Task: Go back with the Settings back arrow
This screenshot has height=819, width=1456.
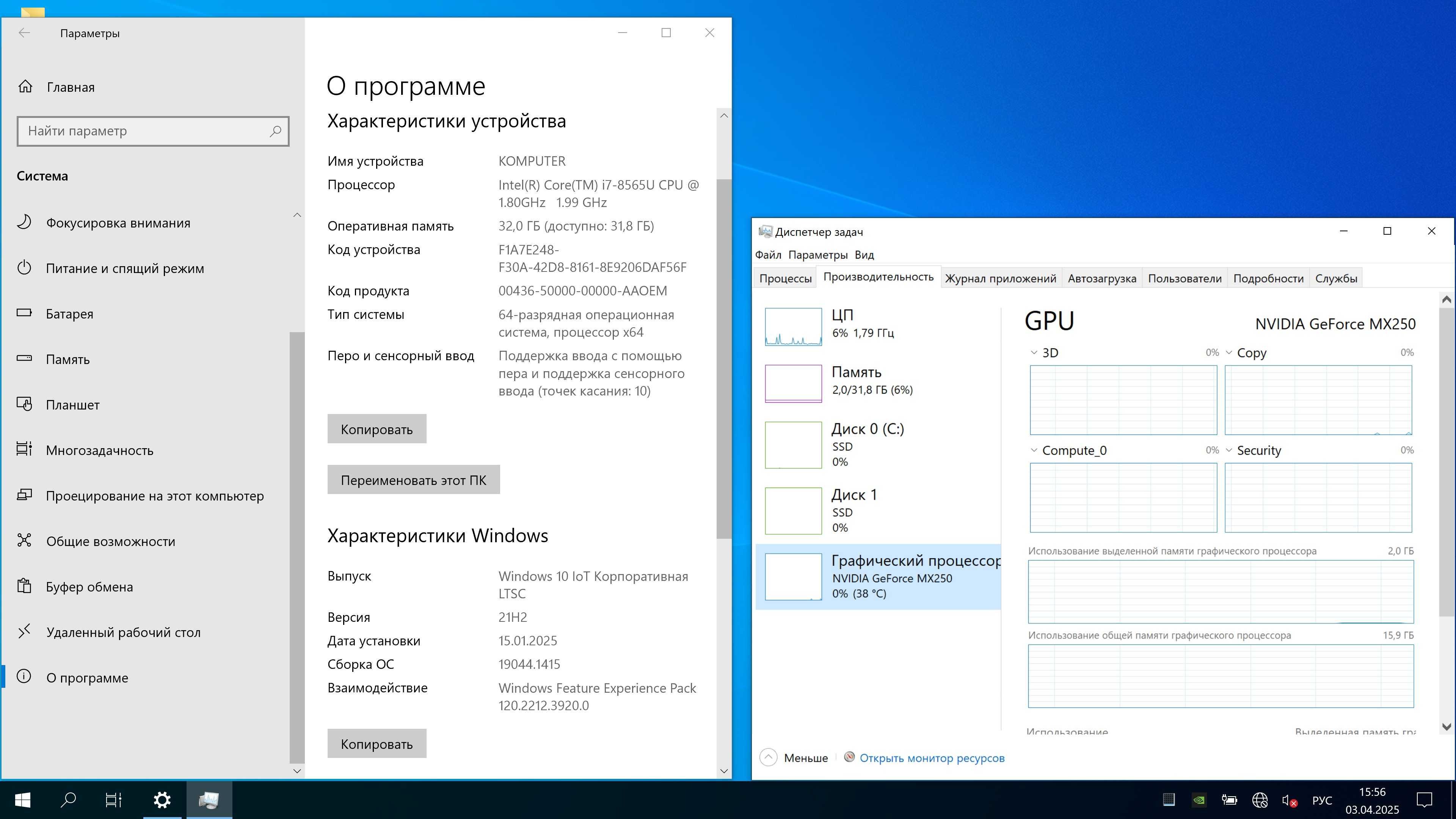Action: (x=24, y=33)
